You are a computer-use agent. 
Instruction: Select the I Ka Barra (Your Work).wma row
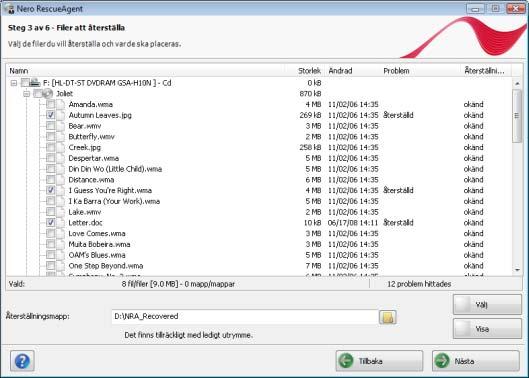[x=259, y=201]
